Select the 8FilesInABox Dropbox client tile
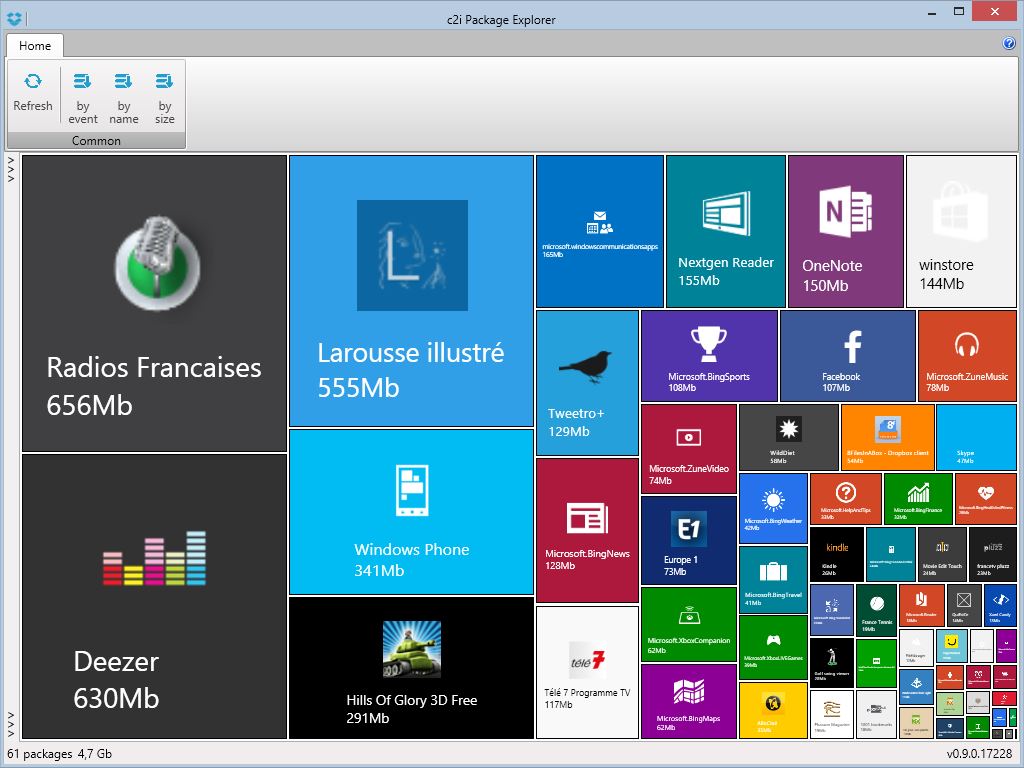Image resolution: width=1024 pixels, height=768 pixels. (888, 437)
